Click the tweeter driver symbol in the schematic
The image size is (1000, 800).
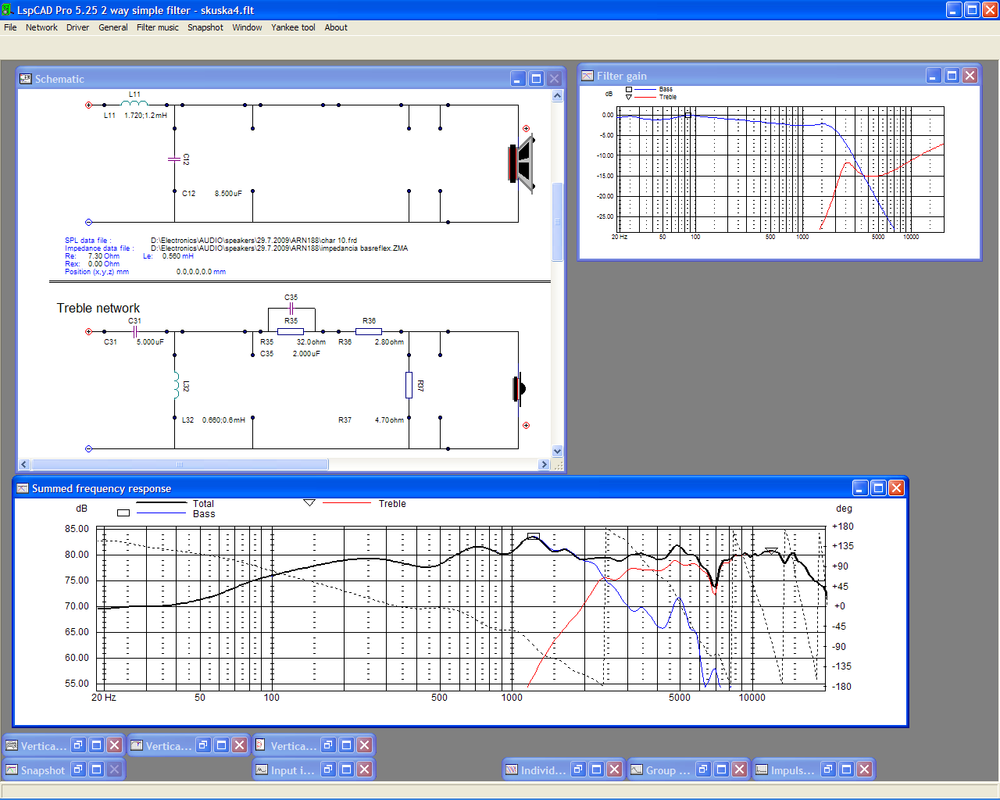[518, 388]
